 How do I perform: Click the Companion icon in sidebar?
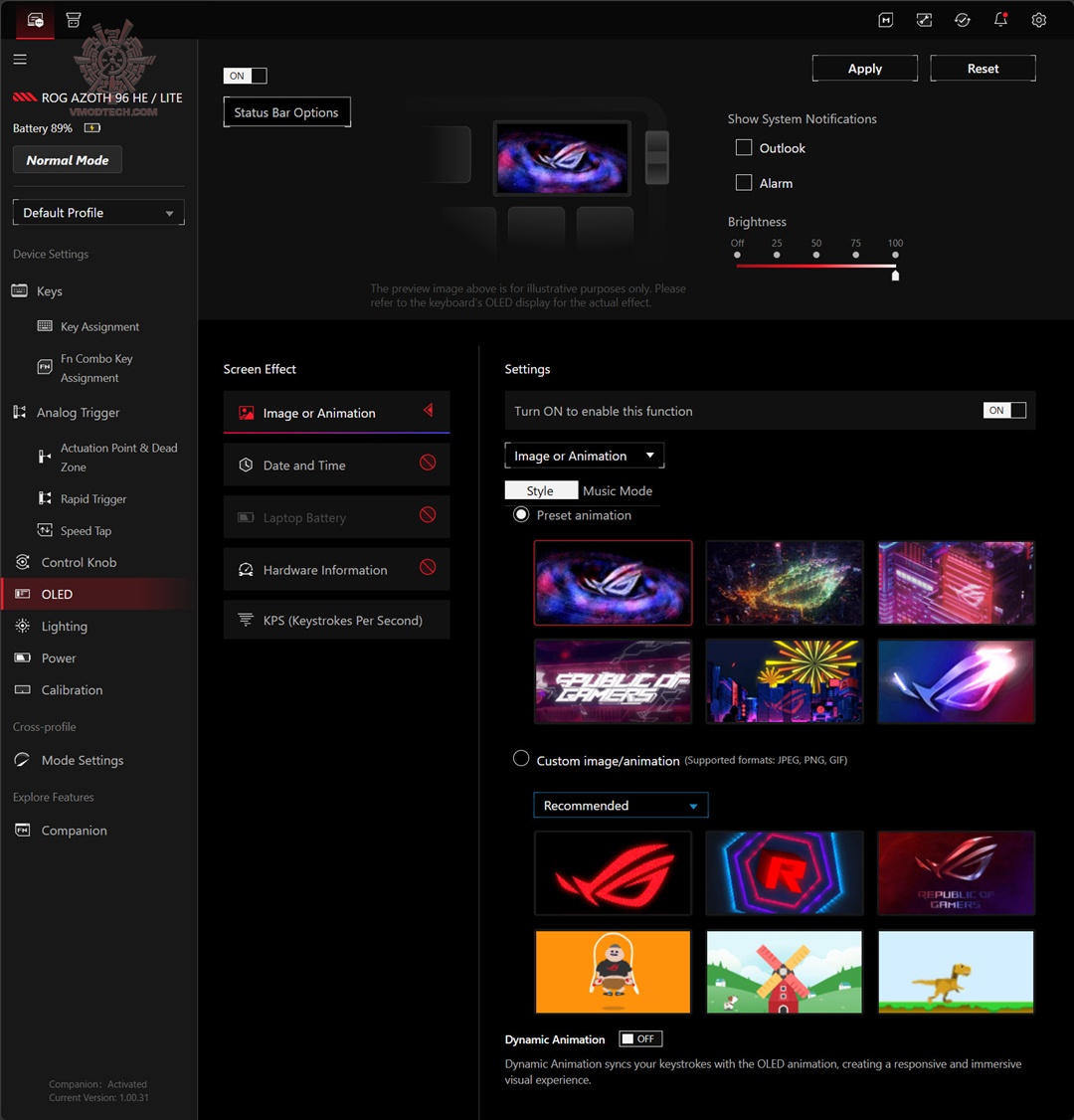23,830
